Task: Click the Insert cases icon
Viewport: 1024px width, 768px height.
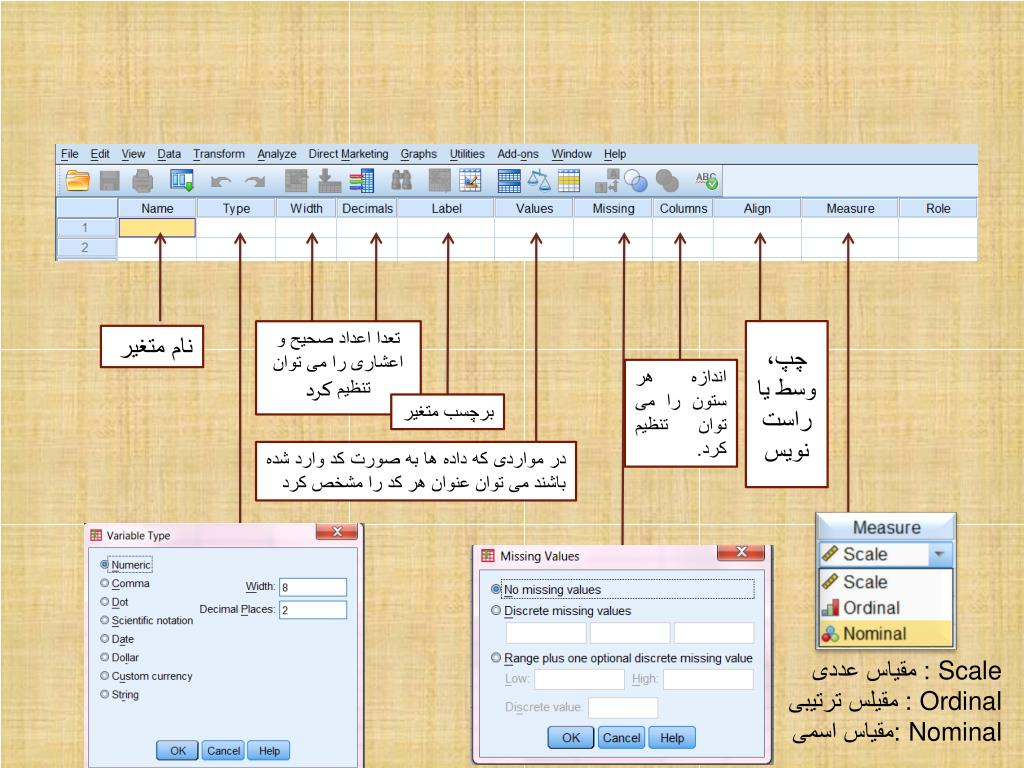Action: tap(439, 181)
